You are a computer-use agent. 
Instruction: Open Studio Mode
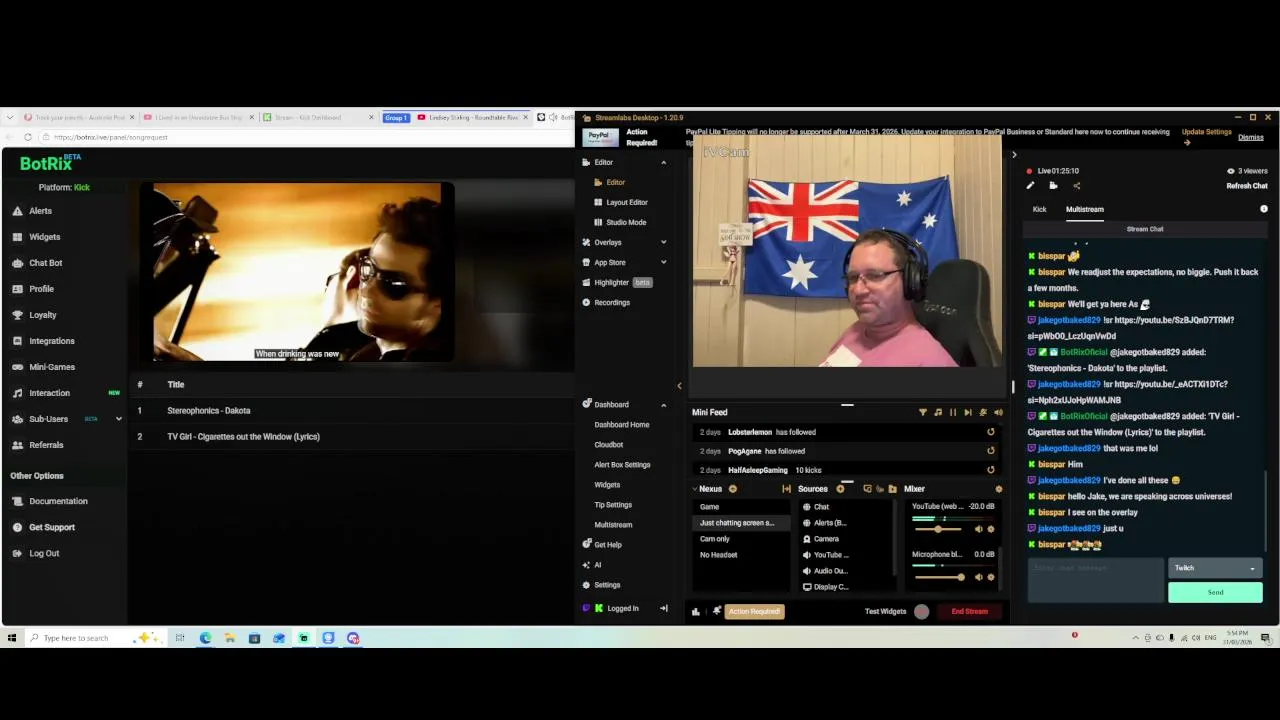[620, 222]
